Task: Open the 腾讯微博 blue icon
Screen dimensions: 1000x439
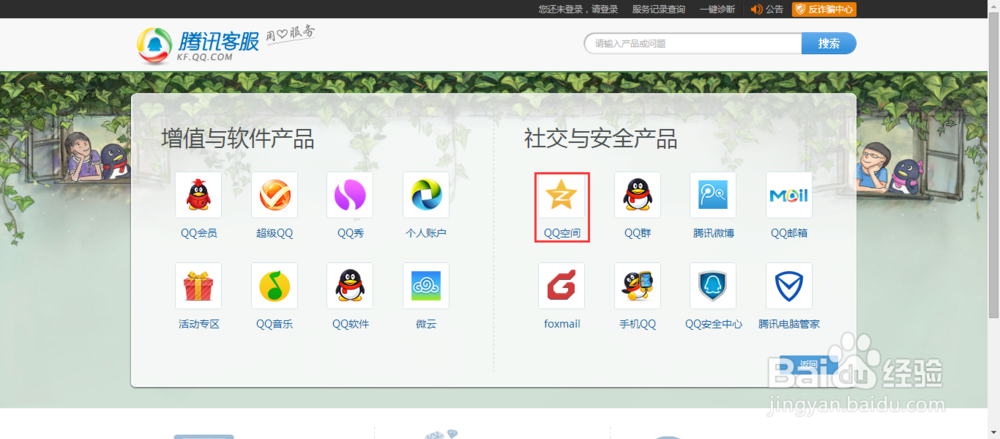Action: pos(713,195)
